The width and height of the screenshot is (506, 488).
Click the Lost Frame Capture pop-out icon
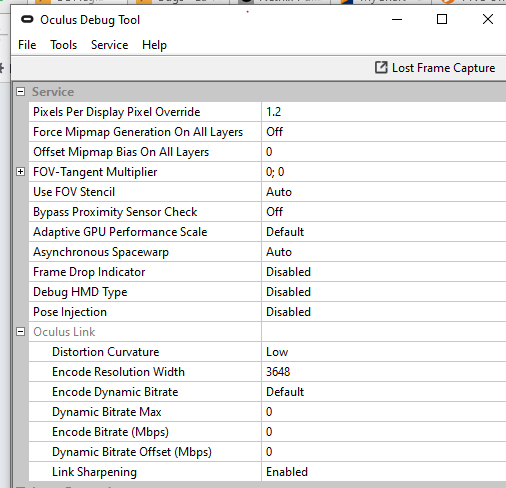tap(381, 68)
